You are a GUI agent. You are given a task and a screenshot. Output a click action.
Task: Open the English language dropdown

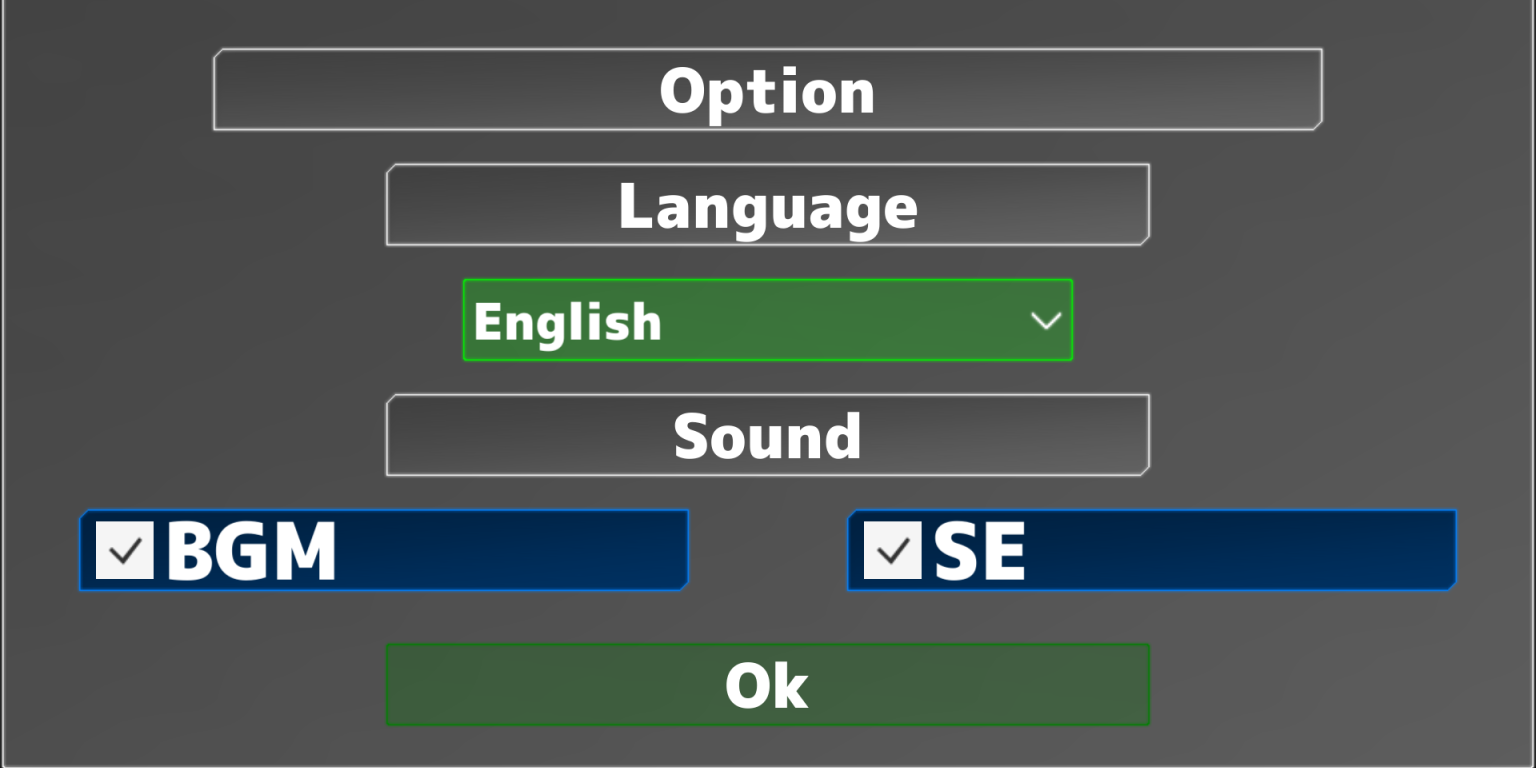767,320
